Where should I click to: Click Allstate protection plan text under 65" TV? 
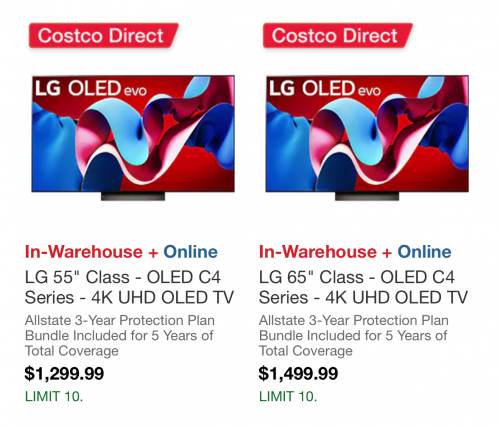pos(354,336)
